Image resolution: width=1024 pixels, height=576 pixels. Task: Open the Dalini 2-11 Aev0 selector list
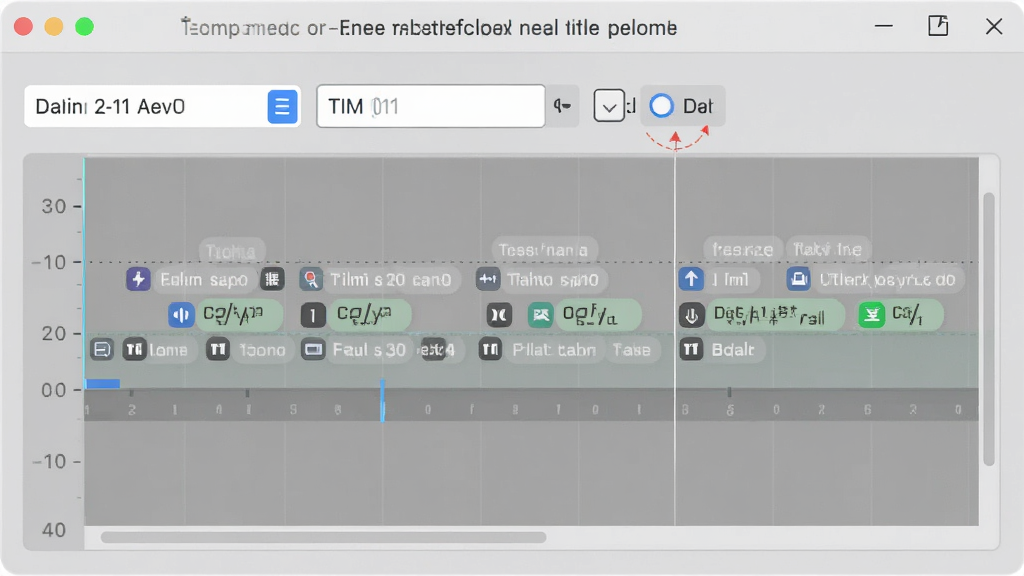(282, 106)
